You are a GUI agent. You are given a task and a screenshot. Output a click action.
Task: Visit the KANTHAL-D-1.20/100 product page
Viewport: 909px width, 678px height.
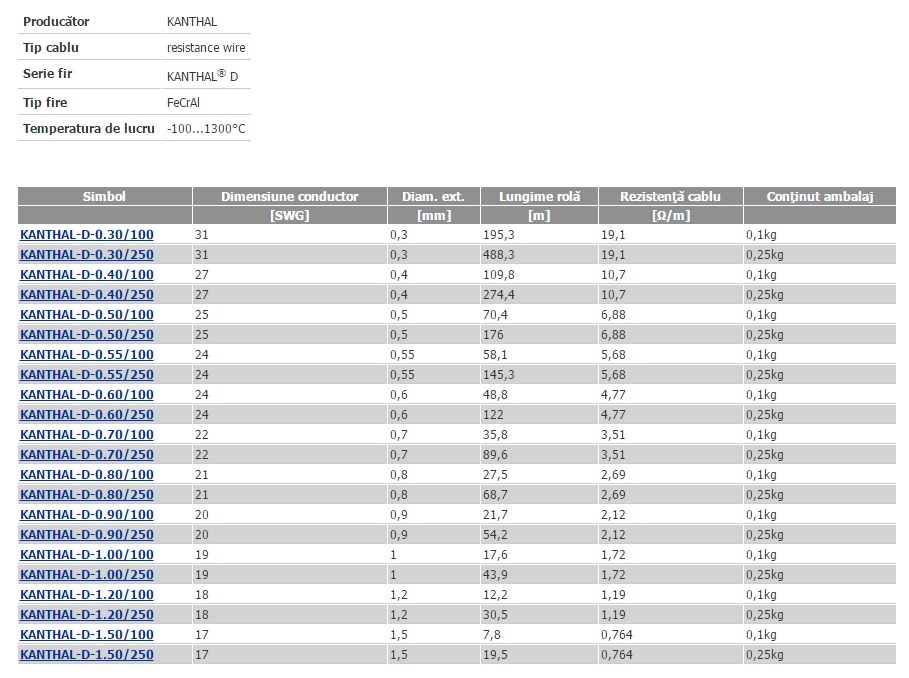coord(87,595)
